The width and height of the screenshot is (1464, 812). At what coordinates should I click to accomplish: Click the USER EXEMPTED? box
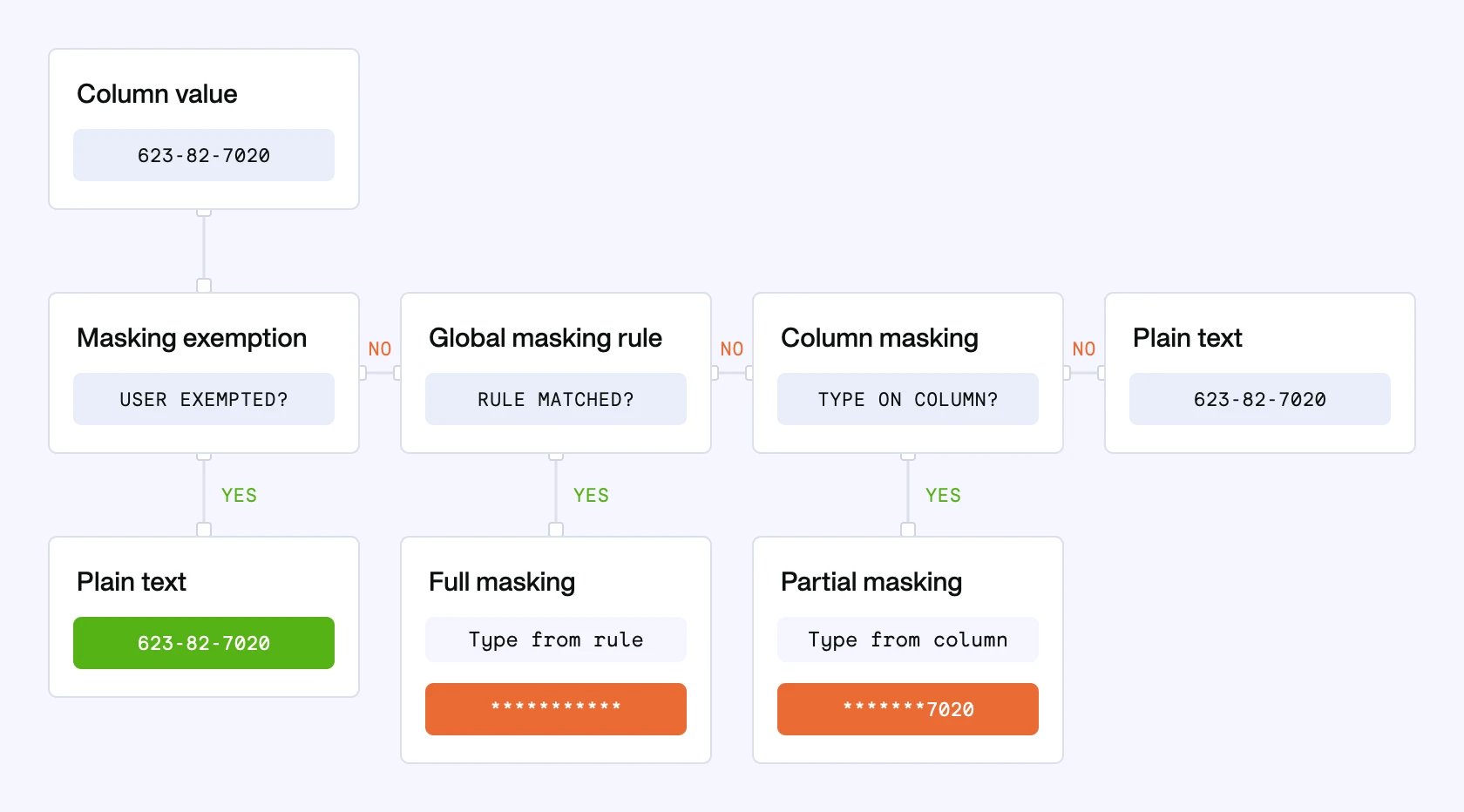tap(204, 399)
